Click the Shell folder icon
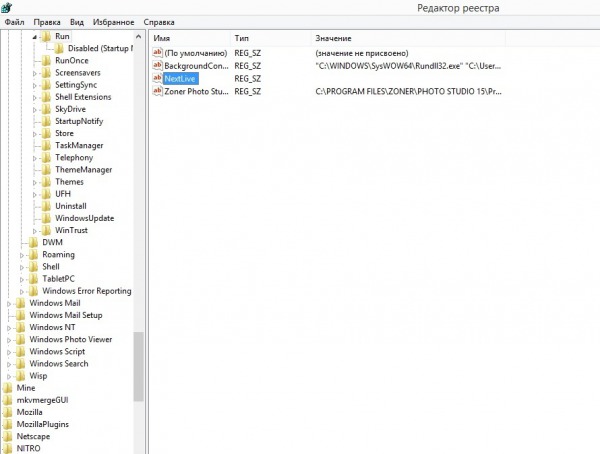This screenshot has width=600, height=454. 33,266
